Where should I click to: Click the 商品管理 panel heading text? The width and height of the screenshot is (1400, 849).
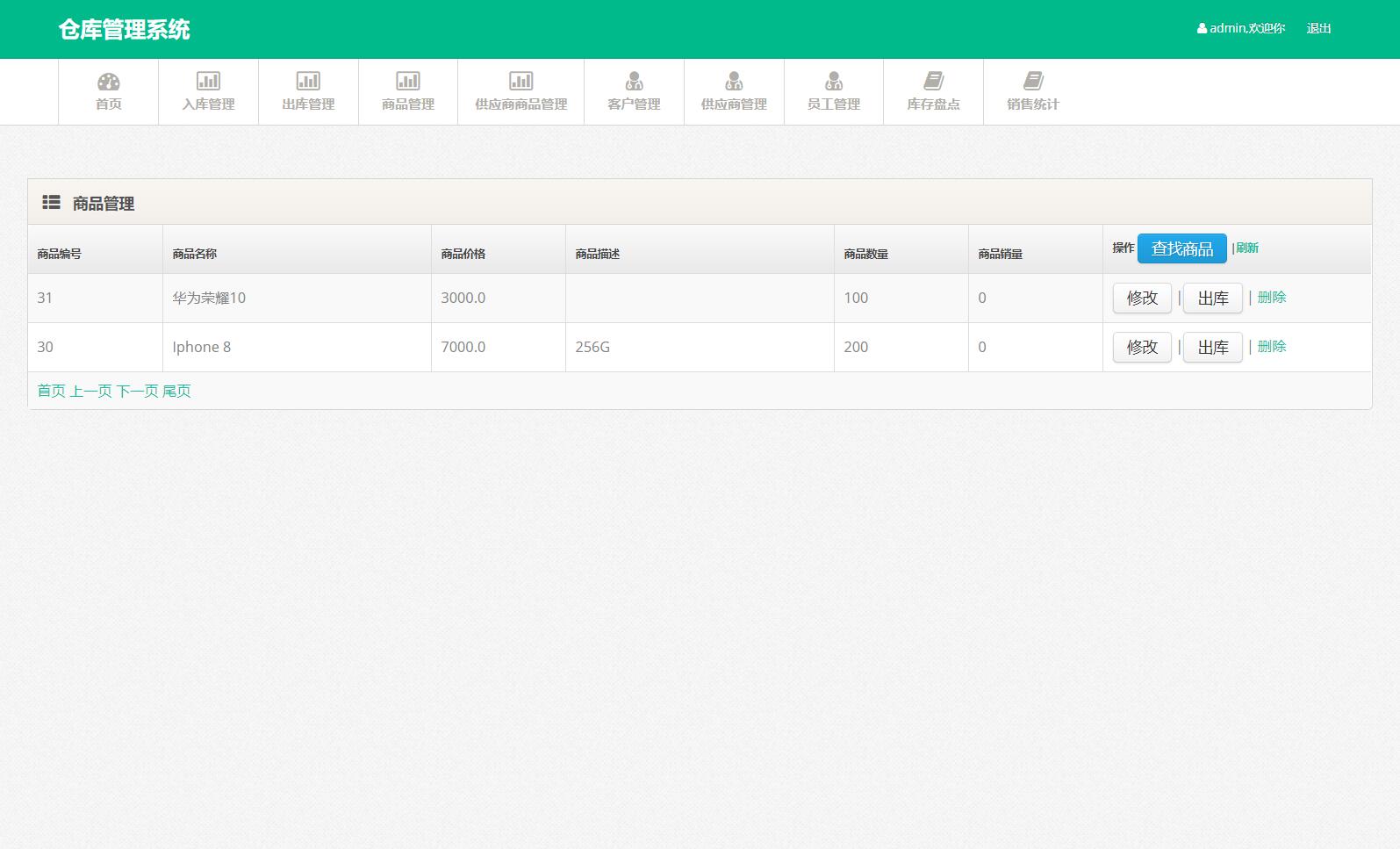pos(104,204)
